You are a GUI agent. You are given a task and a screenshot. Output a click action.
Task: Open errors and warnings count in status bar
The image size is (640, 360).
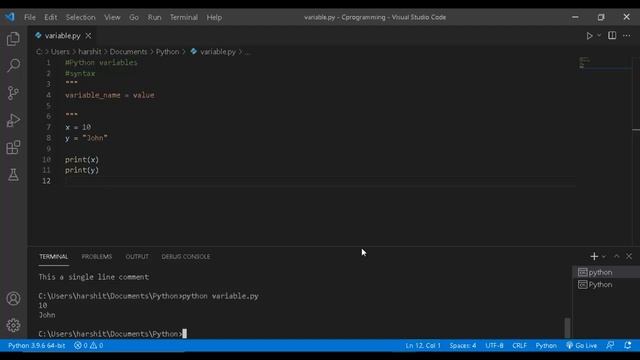[88, 346]
